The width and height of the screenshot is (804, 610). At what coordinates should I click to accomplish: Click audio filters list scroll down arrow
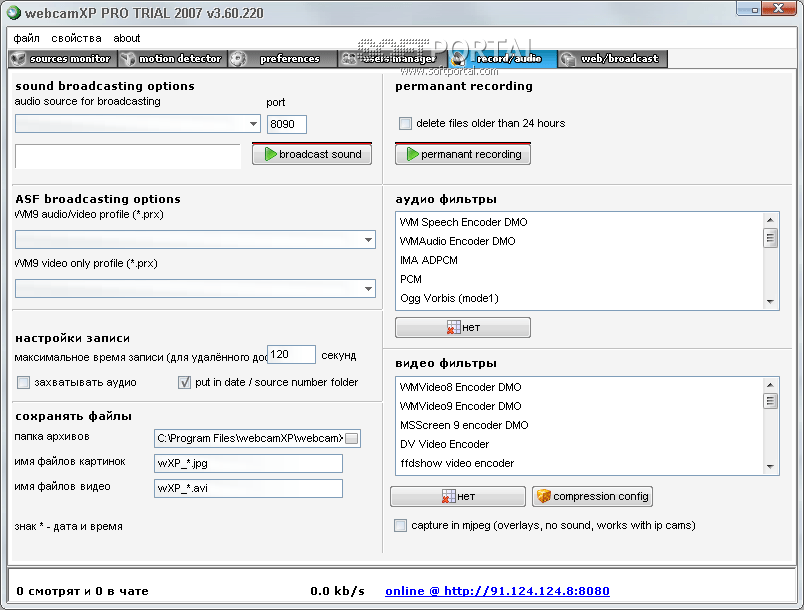tap(770, 301)
